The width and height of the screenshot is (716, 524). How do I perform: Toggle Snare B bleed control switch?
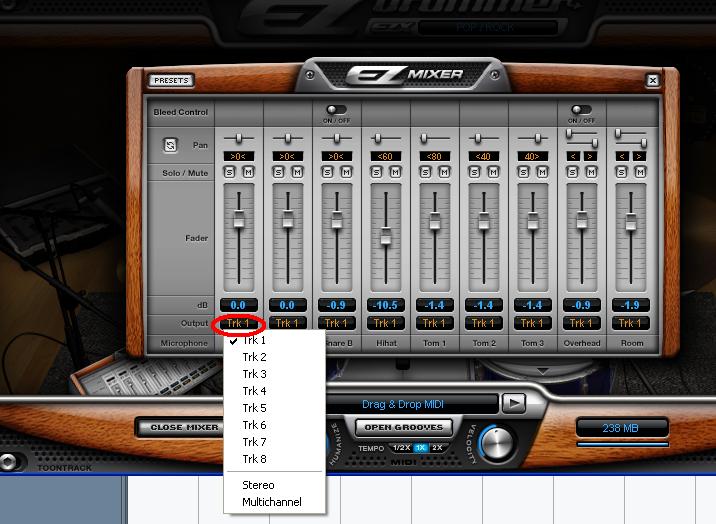[x=337, y=110]
